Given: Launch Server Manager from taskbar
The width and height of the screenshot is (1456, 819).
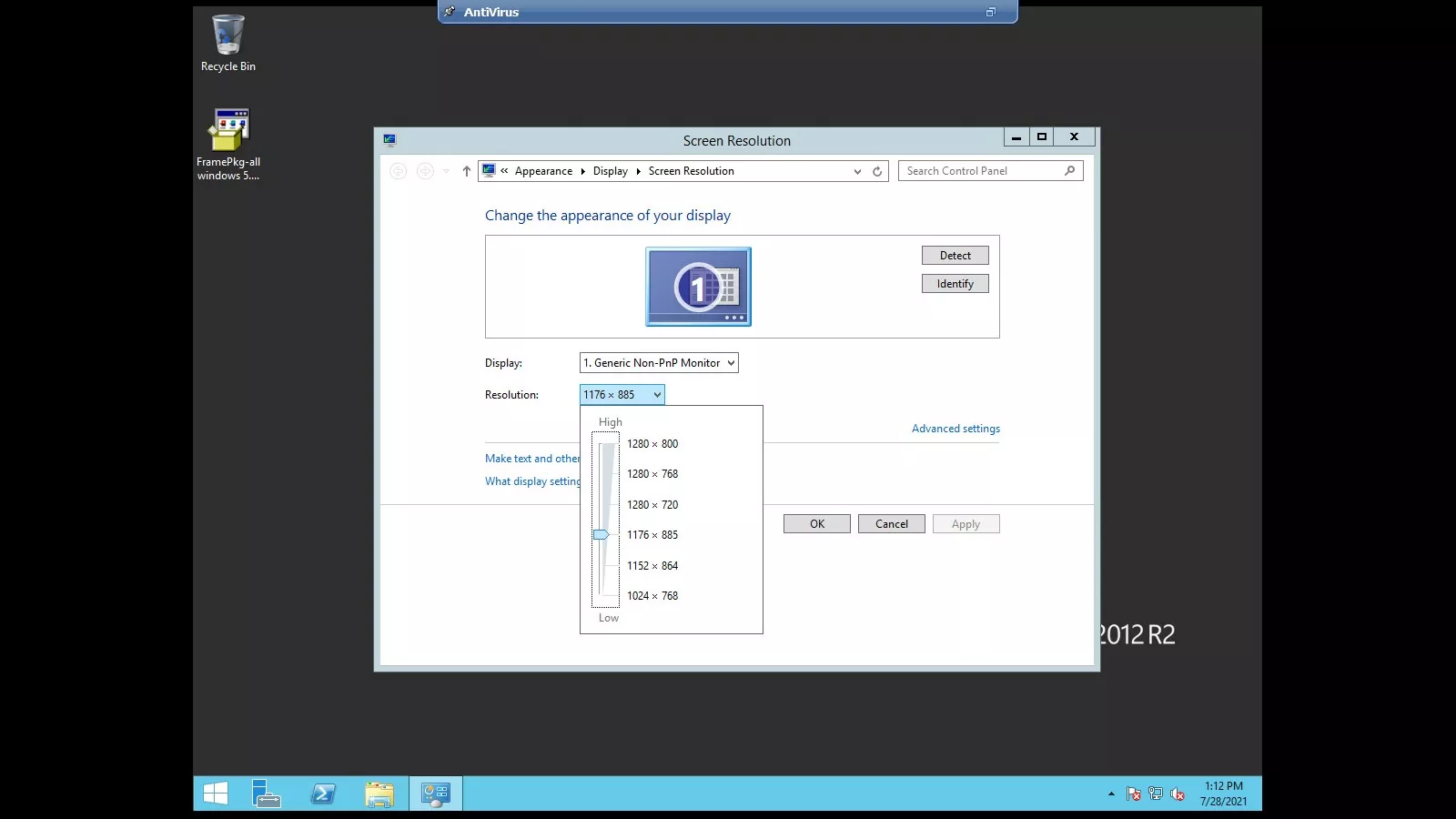Looking at the screenshot, I should pyautogui.click(x=266, y=794).
